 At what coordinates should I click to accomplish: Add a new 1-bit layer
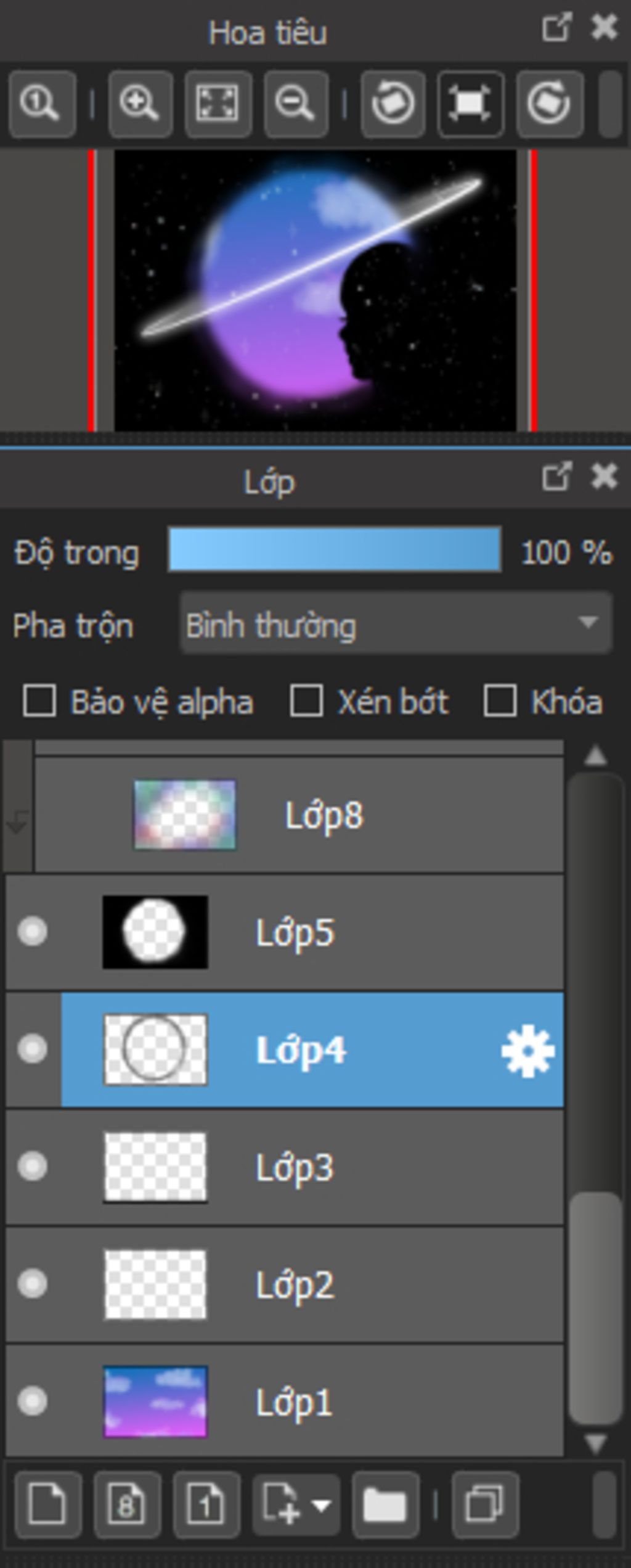click(206, 1504)
